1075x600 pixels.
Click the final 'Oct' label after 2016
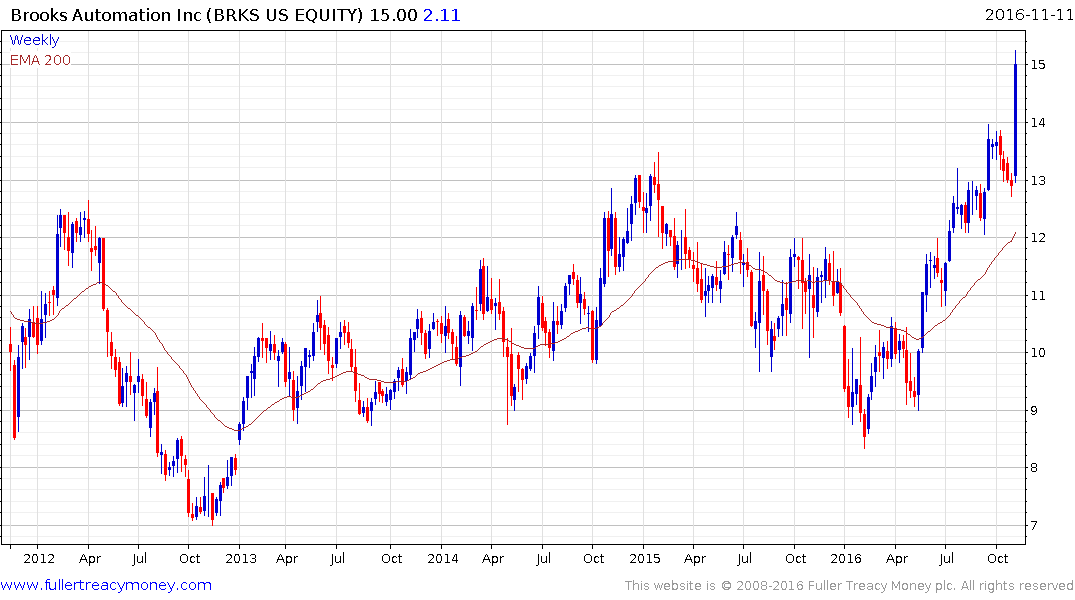[998, 558]
